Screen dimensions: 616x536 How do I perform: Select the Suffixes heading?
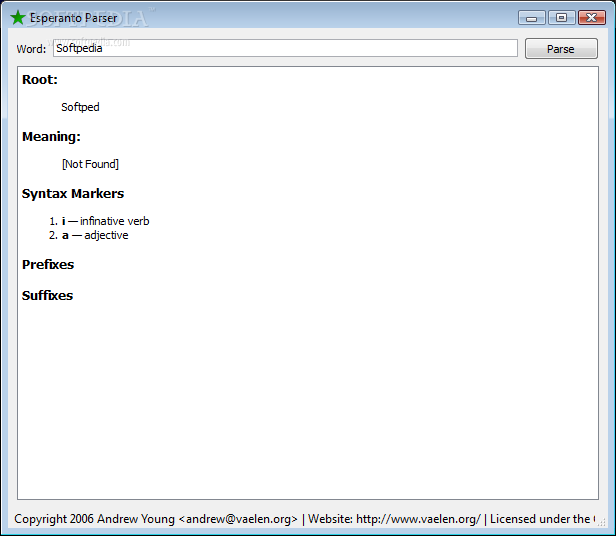[48, 296]
